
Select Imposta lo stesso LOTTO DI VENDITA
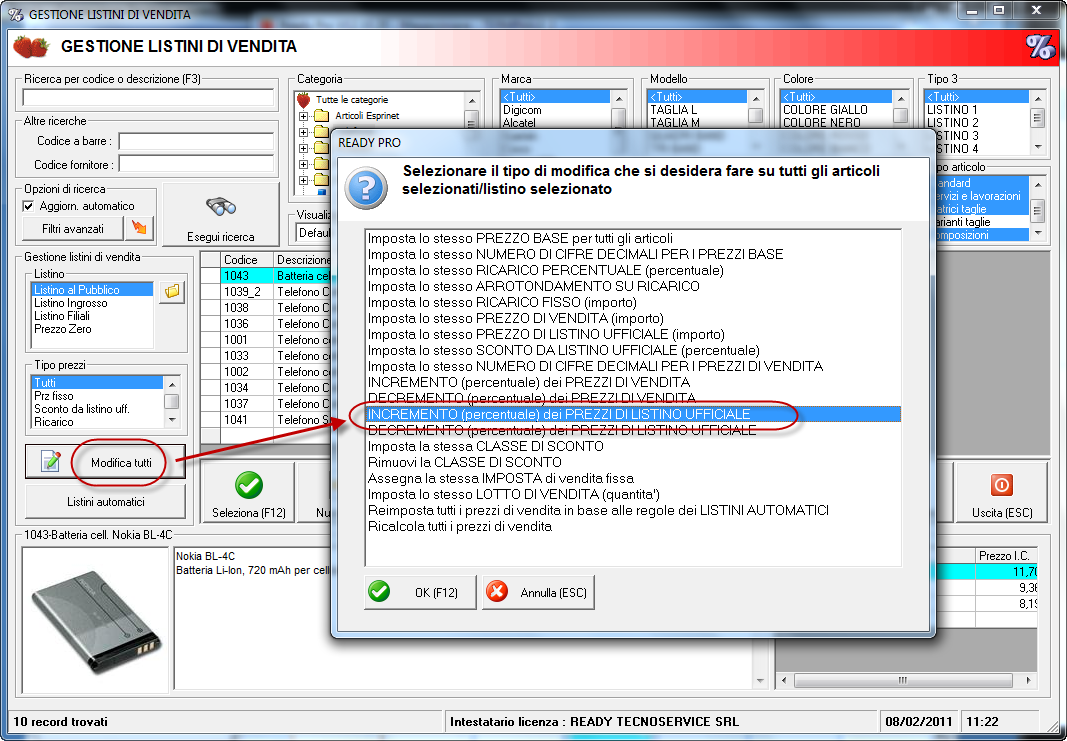[x=514, y=495]
